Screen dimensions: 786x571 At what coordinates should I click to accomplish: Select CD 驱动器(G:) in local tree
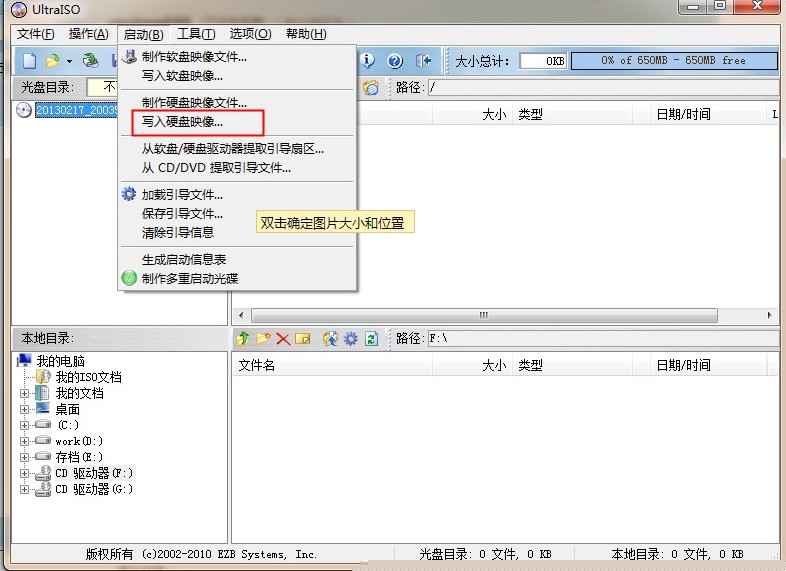click(x=94, y=489)
